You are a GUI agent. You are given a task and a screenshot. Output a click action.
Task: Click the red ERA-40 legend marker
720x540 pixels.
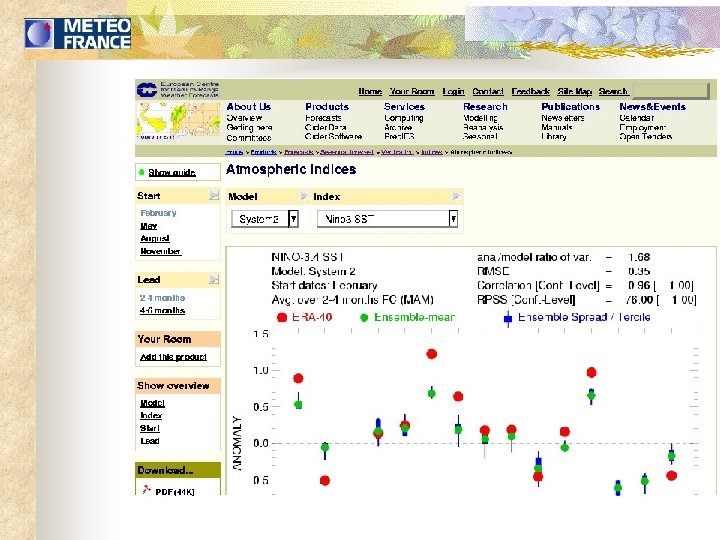click(282, 317)
